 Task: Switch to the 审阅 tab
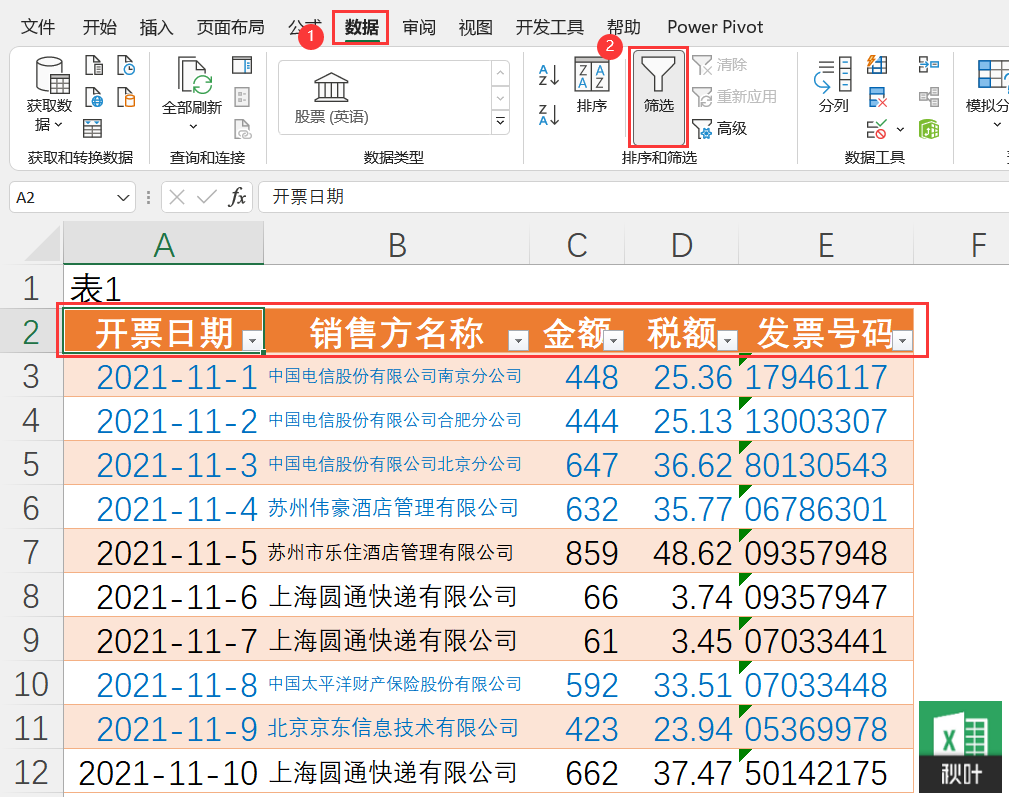419,27
